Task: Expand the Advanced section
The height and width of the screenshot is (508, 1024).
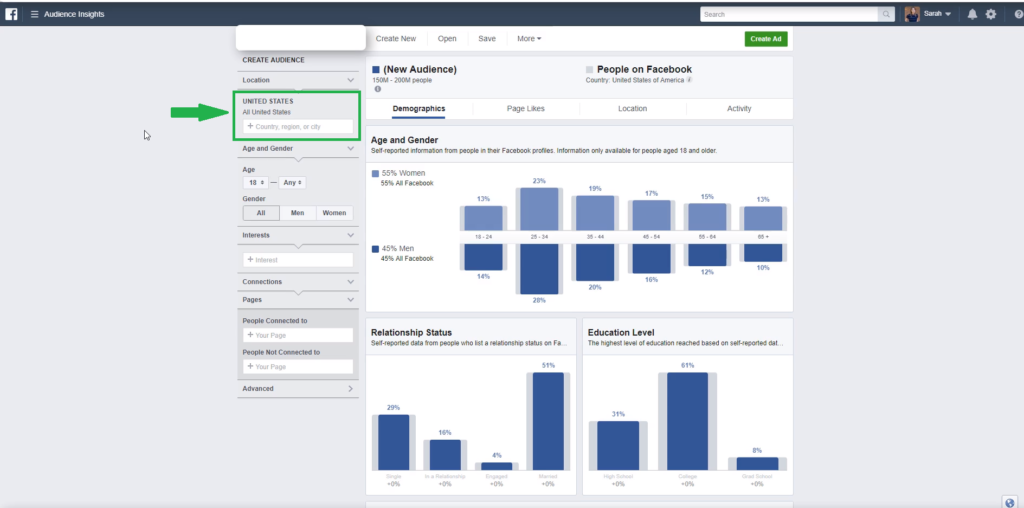Action: click(351, 389)
